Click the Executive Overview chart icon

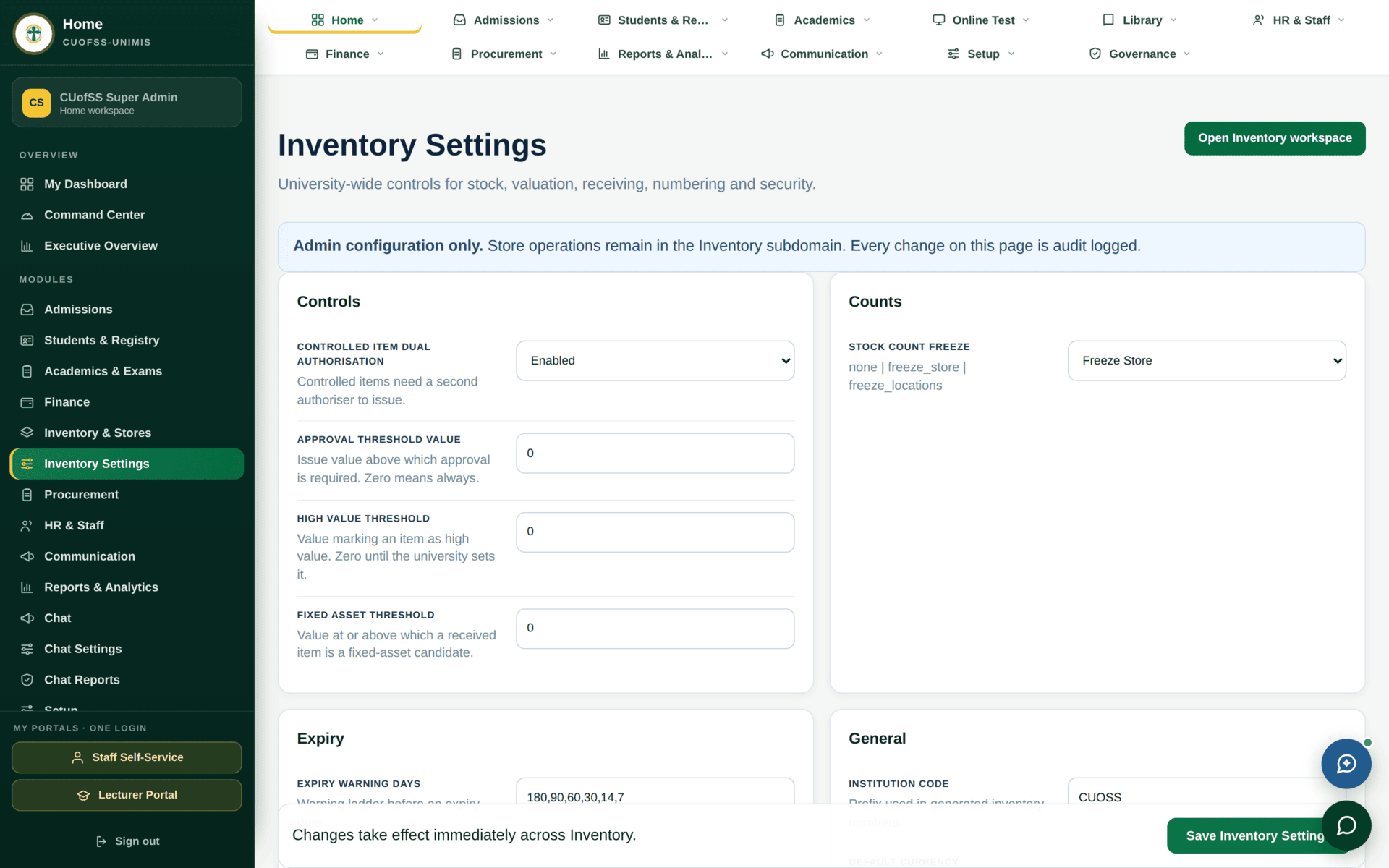27,246
